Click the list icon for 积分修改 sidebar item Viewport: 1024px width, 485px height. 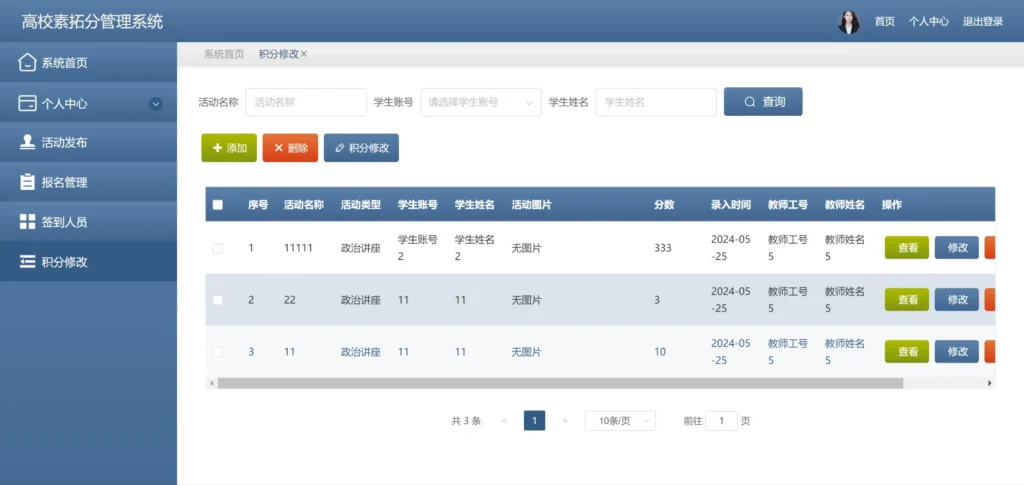click(28, 262)
